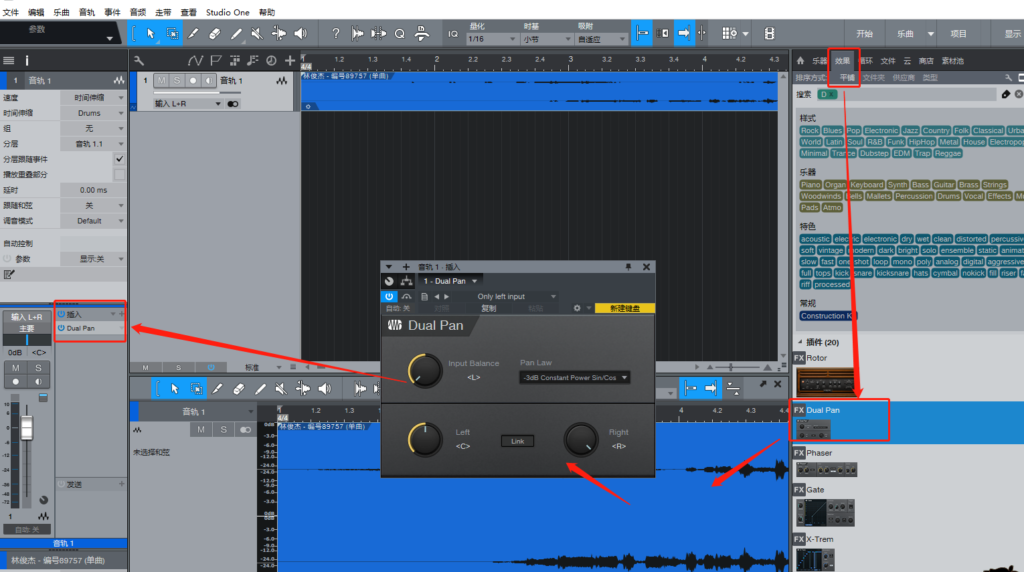Open 调音模式 Default dropdown
Viewport: 1024px width, 572px height.
tap(93, 221)
